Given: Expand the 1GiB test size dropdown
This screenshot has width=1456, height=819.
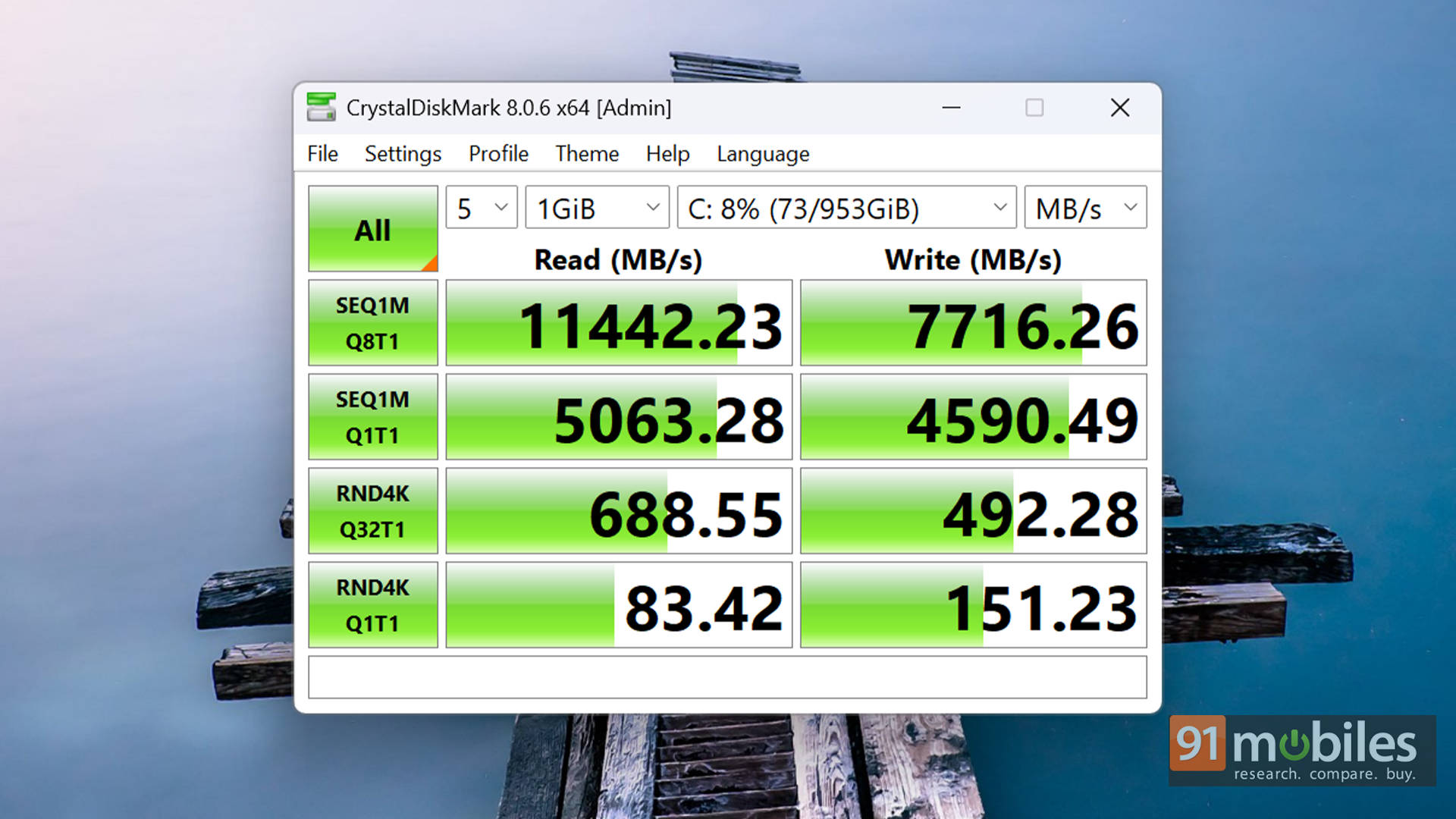Looking at the screenshot, I should tap(598, 207).
